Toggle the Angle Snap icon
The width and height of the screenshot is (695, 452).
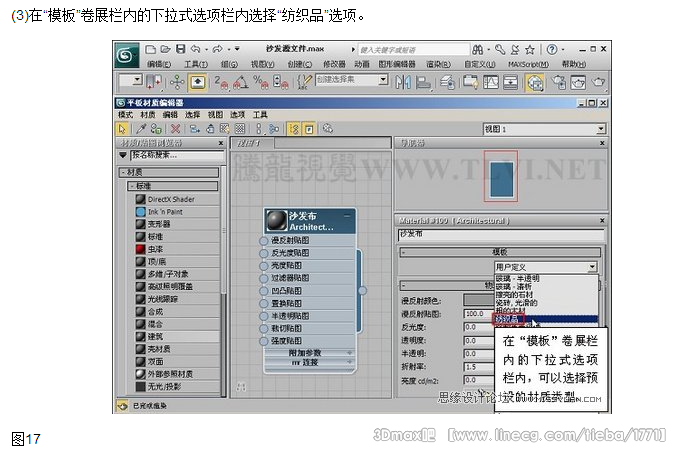click(241, 82)
